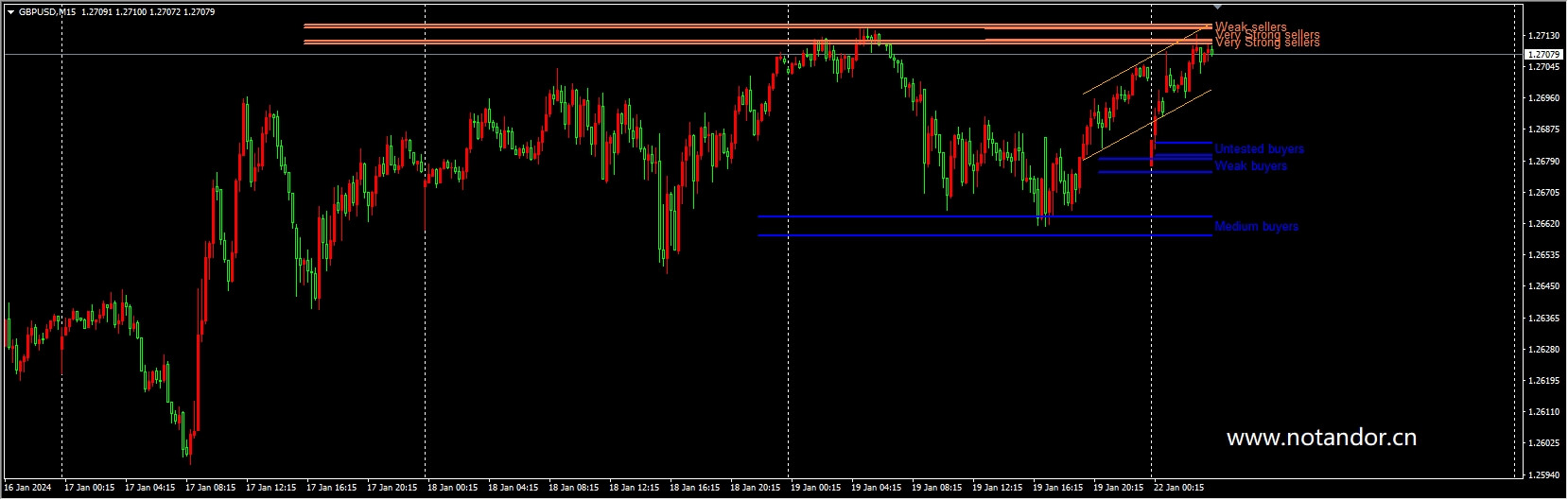
Task: Click the 22 Jan 00:15 time label
Action: click(x=1179, y=489)
